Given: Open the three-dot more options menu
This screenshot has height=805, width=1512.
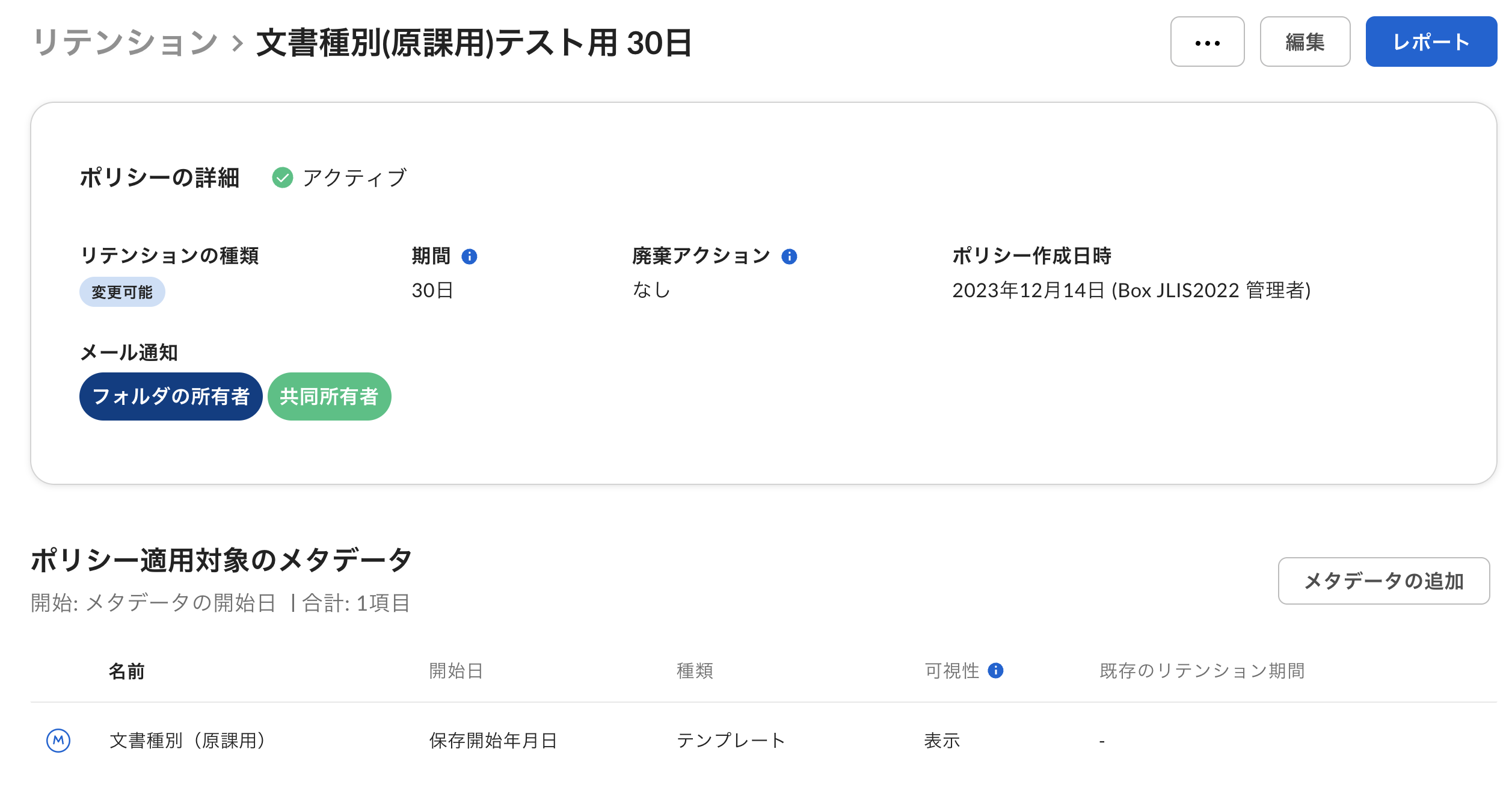Looking at the screenshot, I should coord(1206,42).
